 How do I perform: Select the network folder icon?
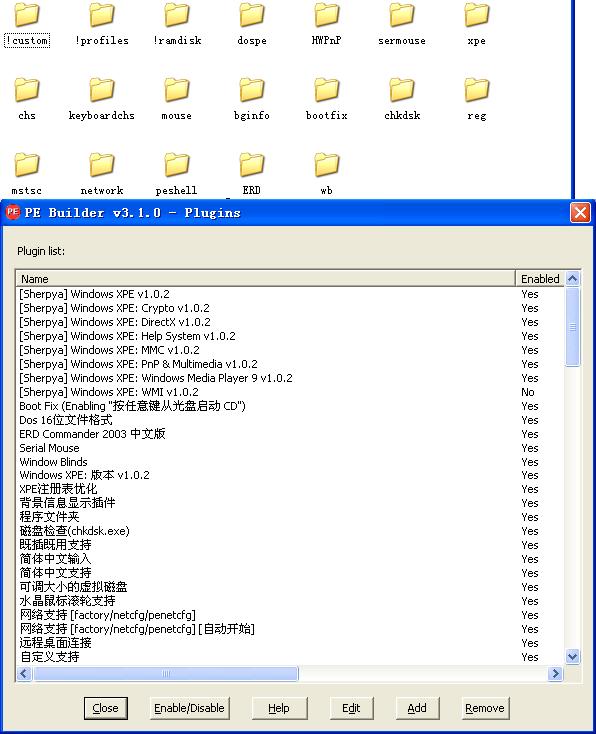pyautogui.click(x=102, y=165)
